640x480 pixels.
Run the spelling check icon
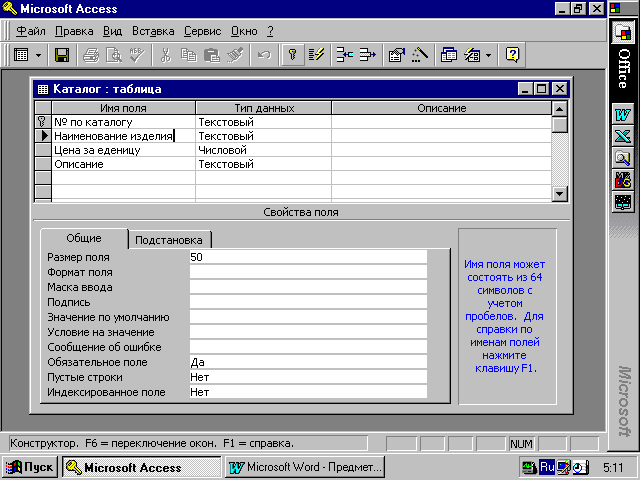click(137, 55)
